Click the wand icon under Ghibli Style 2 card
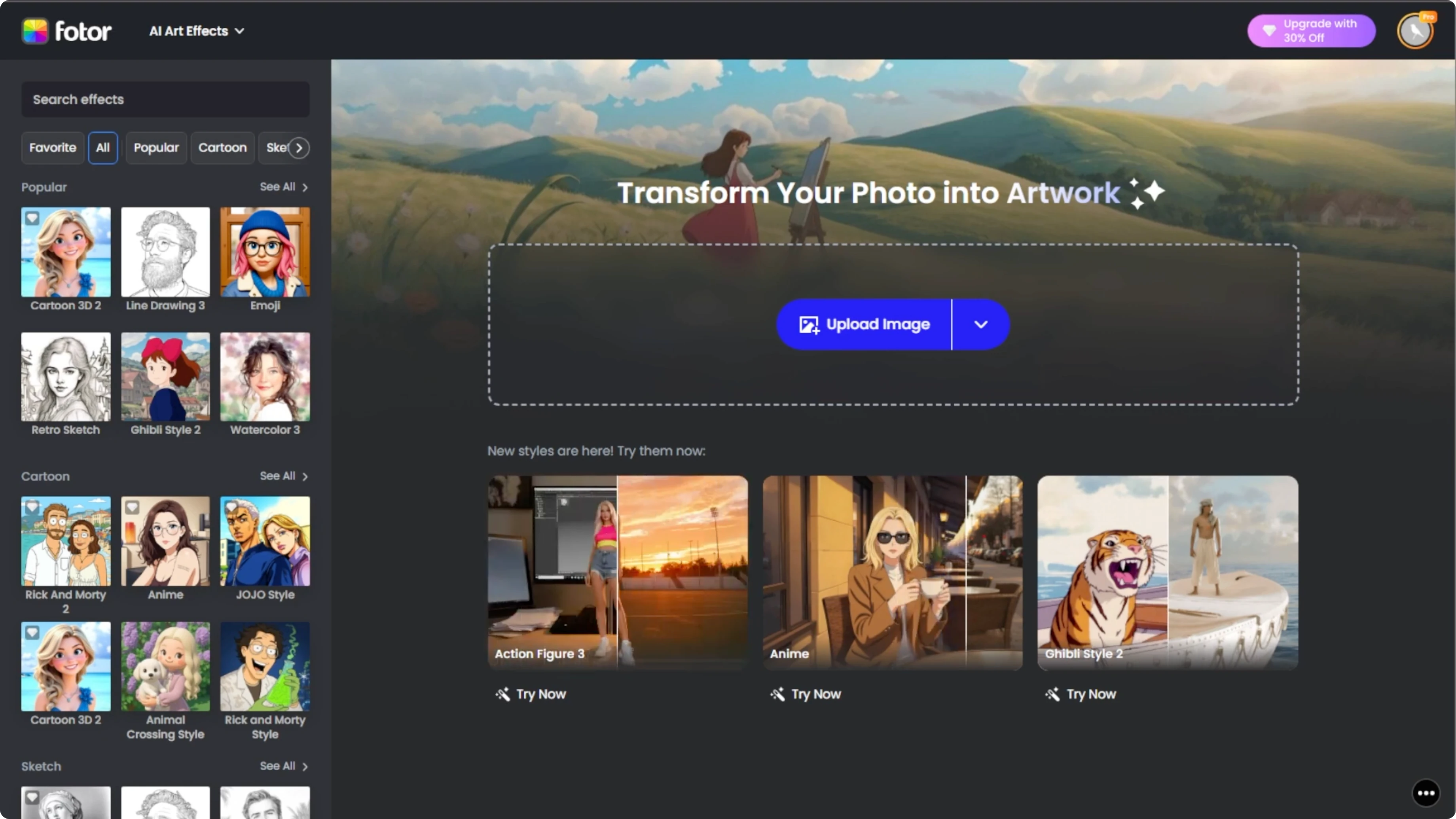This screenshot has height=819, width=1456. pyautogui.click(x=1052, y=694)
